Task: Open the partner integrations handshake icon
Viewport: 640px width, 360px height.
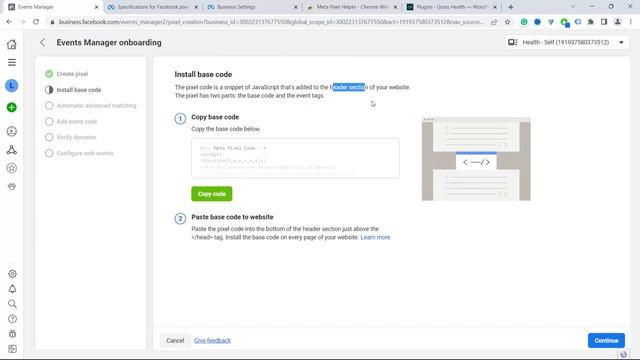Action: tap(12, 186)
